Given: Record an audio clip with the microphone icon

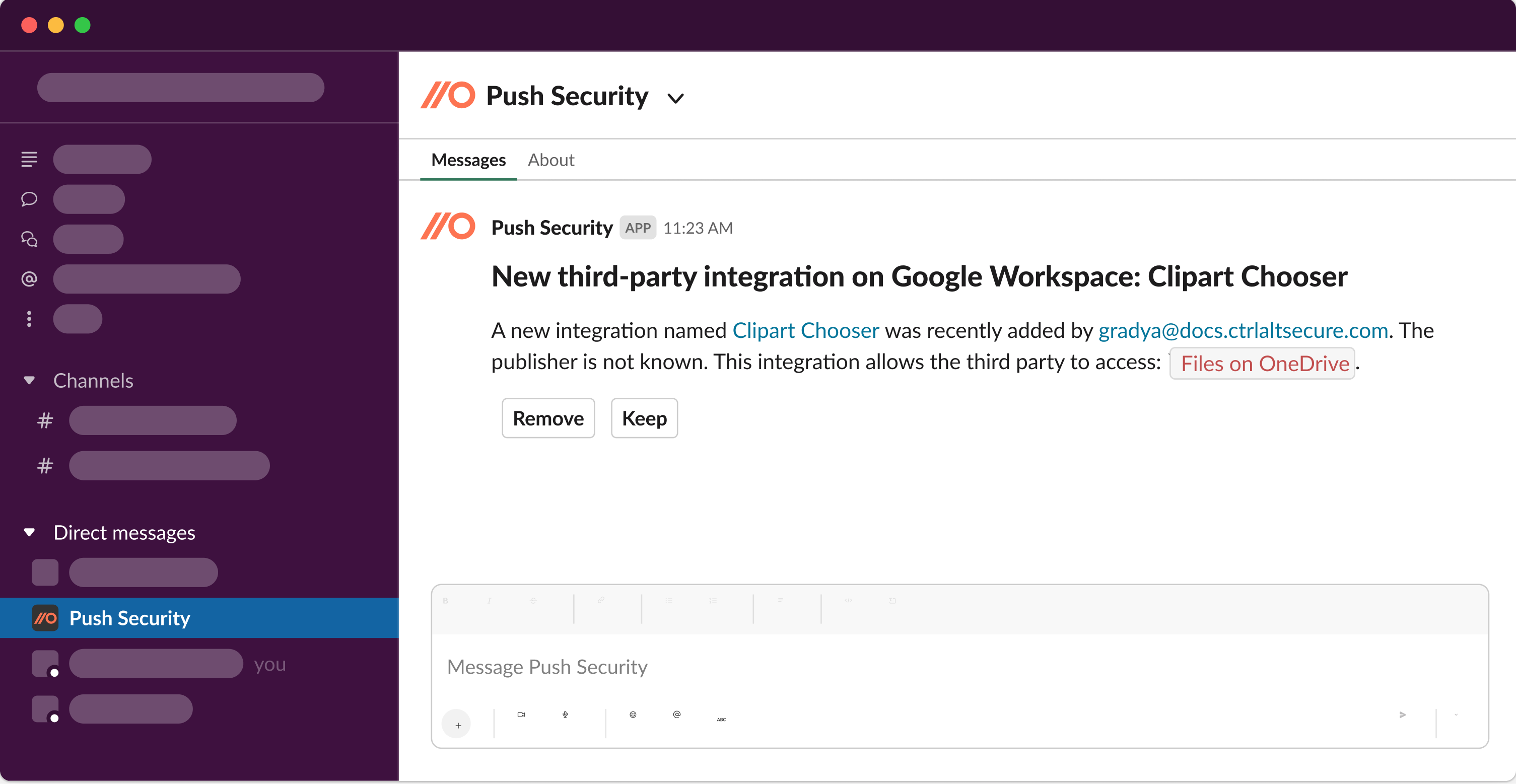Looking at the screenshot, I should (x=565, y=715).
